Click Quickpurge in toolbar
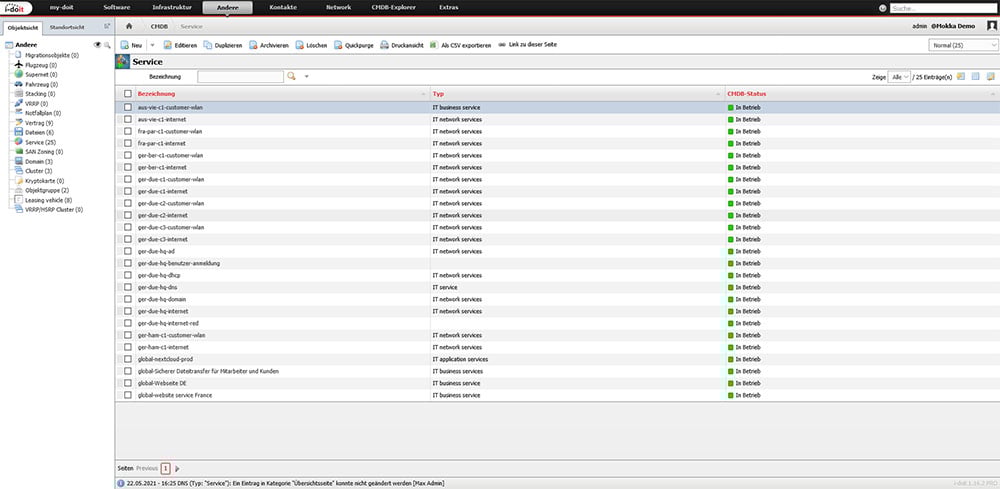The width and height of the screenshot is (1000, 489). (x=354, y=45)
